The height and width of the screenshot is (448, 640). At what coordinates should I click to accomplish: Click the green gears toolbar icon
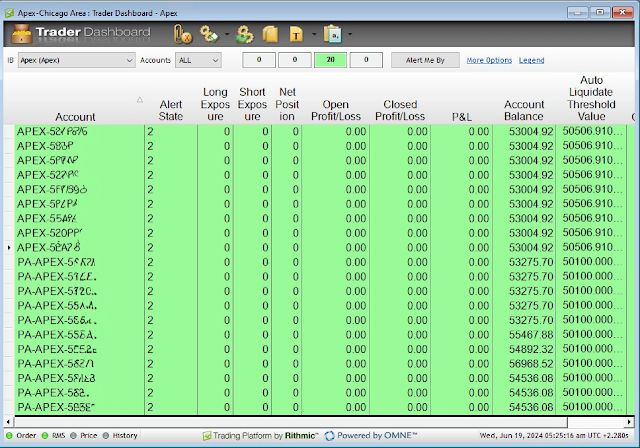(244, 34)
